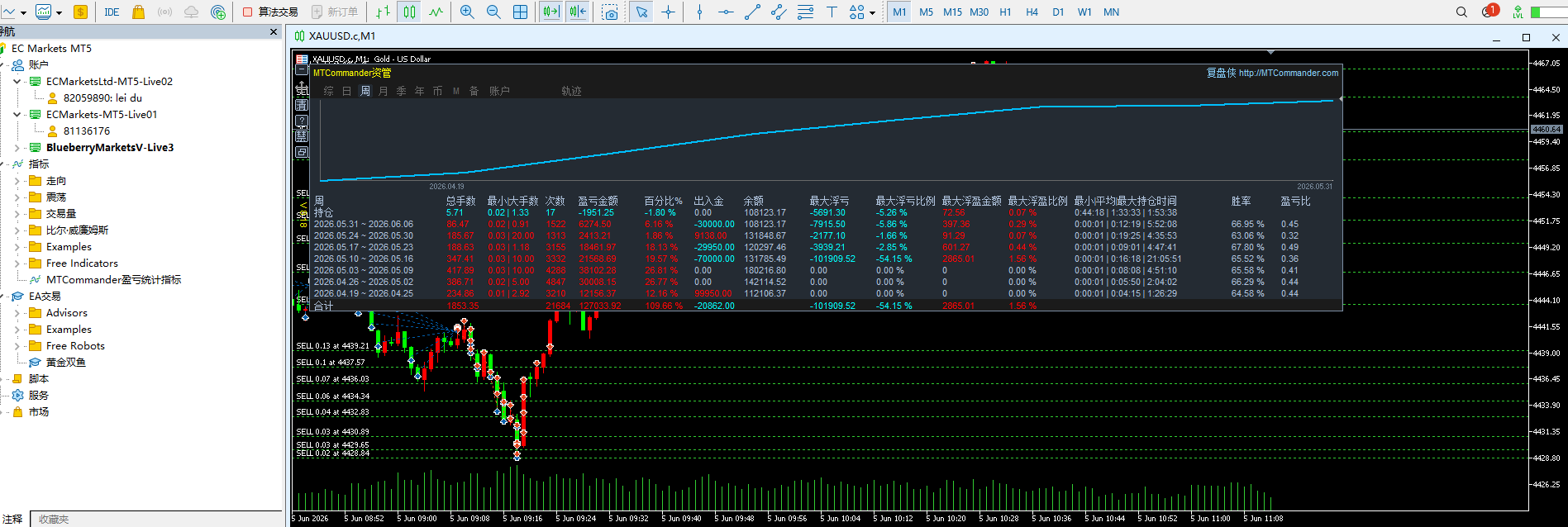The image size is (1568, 527).
Task: Open the chart template dropdown arrow
Action: click(x=60, y=12)
